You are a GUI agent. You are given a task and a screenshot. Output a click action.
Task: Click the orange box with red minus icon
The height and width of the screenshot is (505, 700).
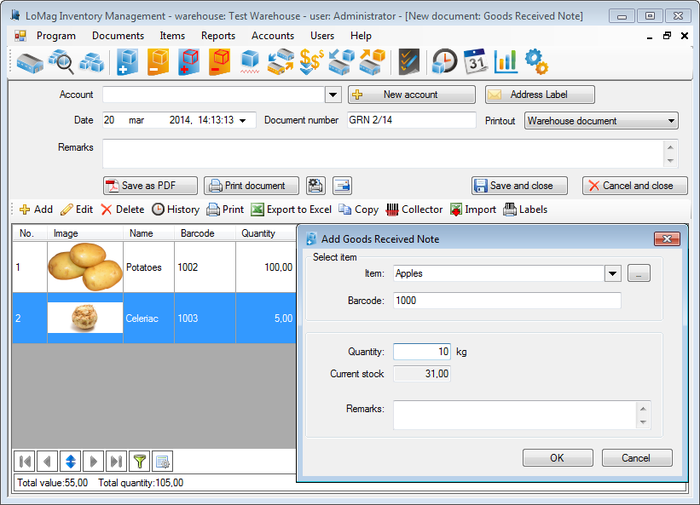220,62
